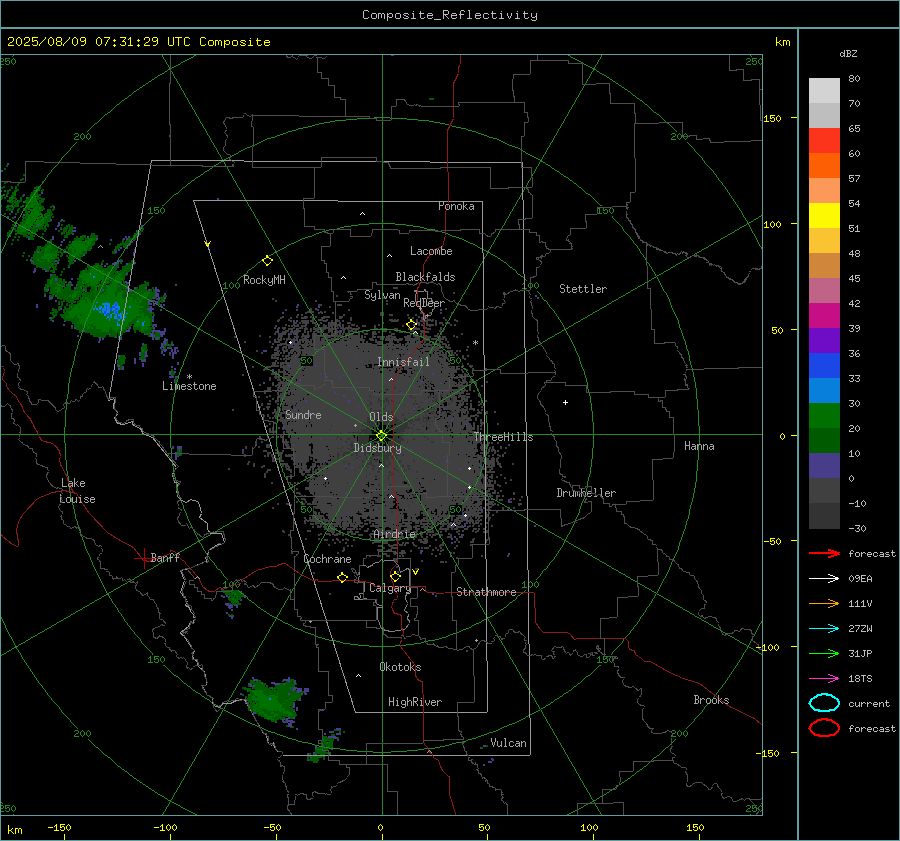Select the orange 111V arrow icon
Screen dimensions: 900x841
click(824, 603)
